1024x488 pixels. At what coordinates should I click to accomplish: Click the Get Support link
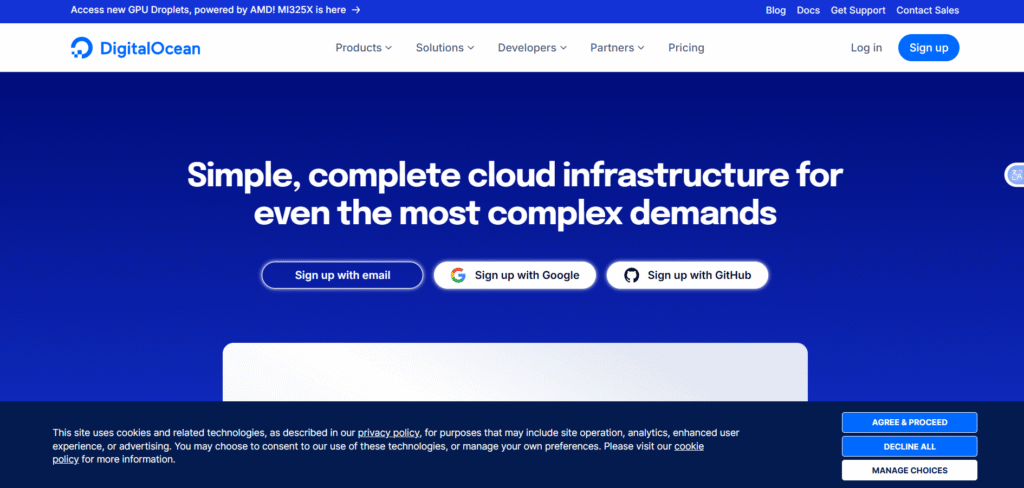click(x=858, y=10)
